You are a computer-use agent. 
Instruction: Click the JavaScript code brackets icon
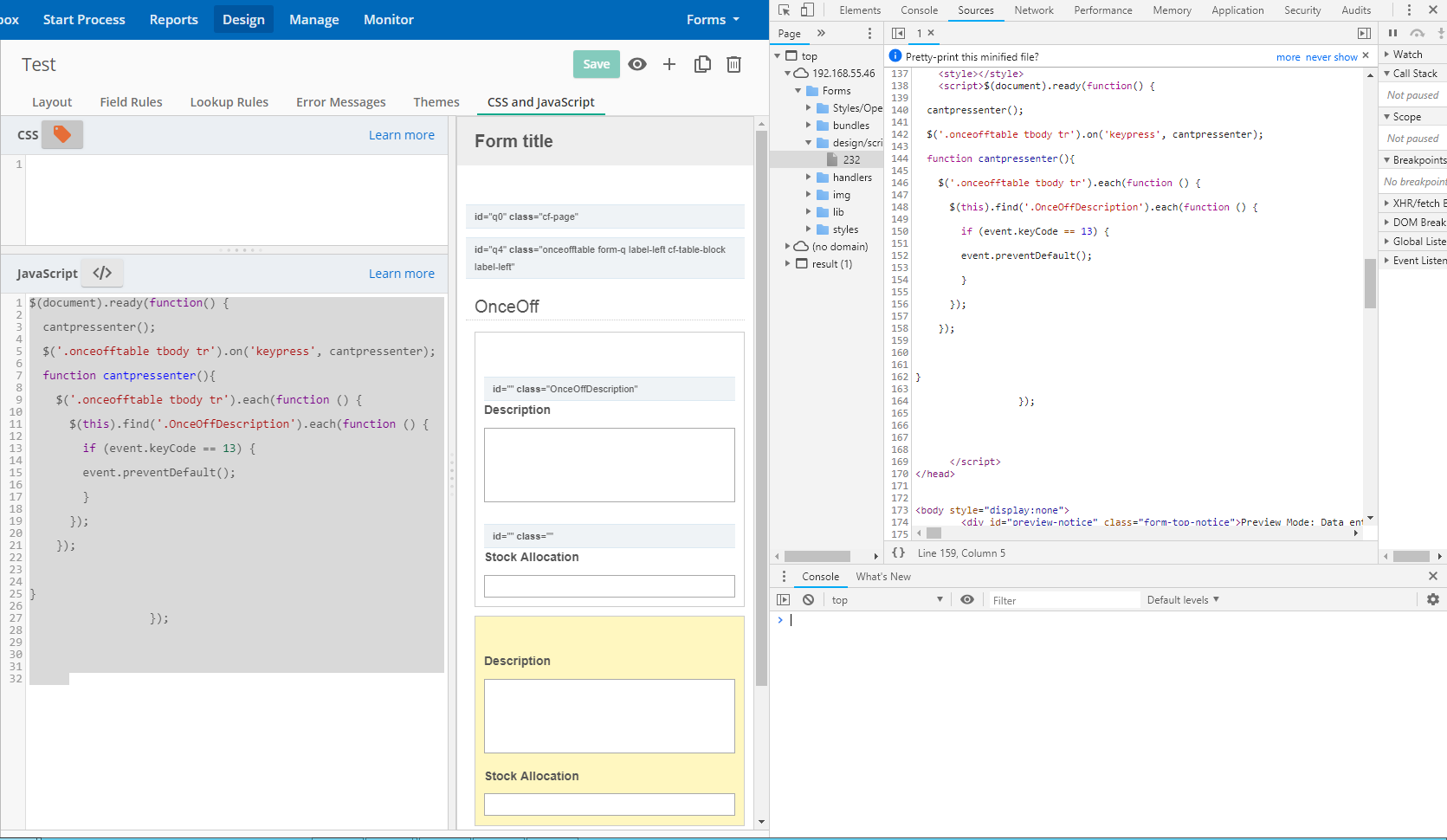coord(102,273)
